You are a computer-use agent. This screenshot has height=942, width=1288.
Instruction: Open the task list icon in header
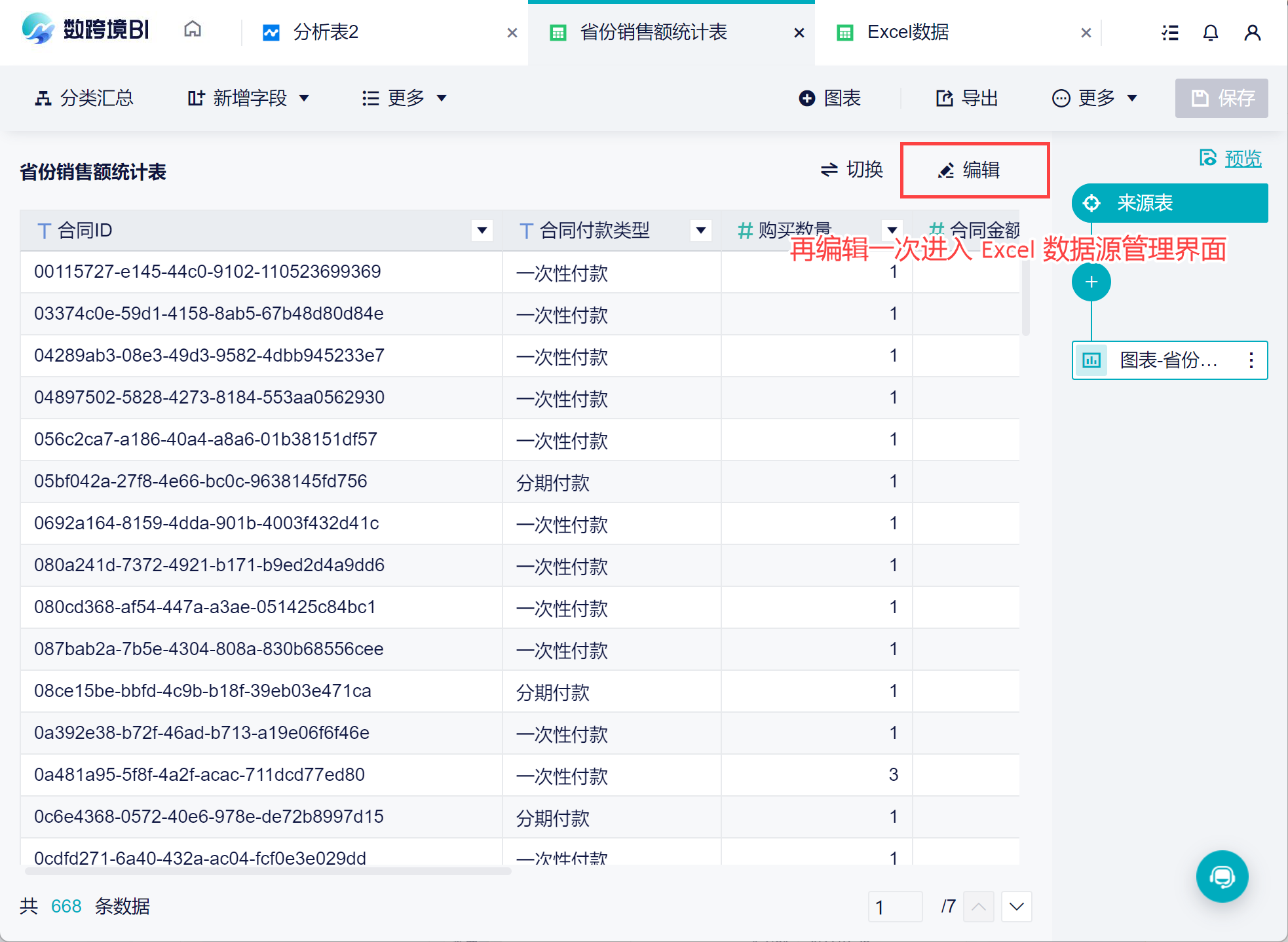[x=1170, y=33]
